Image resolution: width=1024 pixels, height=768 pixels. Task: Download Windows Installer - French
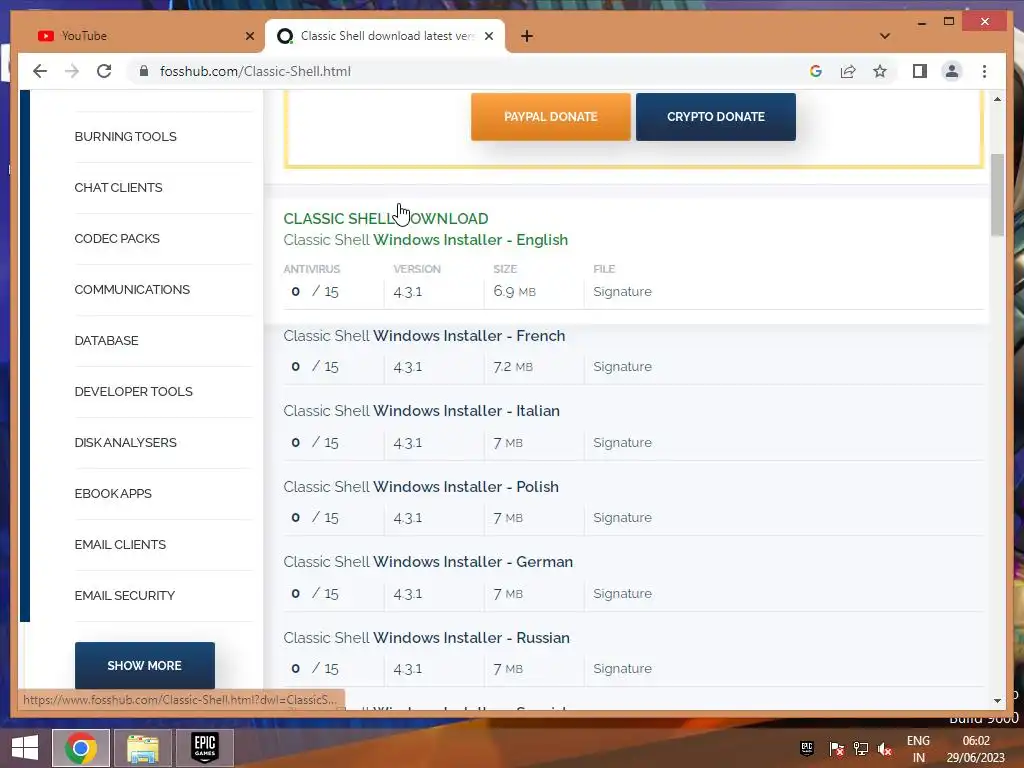pos(424,336)
